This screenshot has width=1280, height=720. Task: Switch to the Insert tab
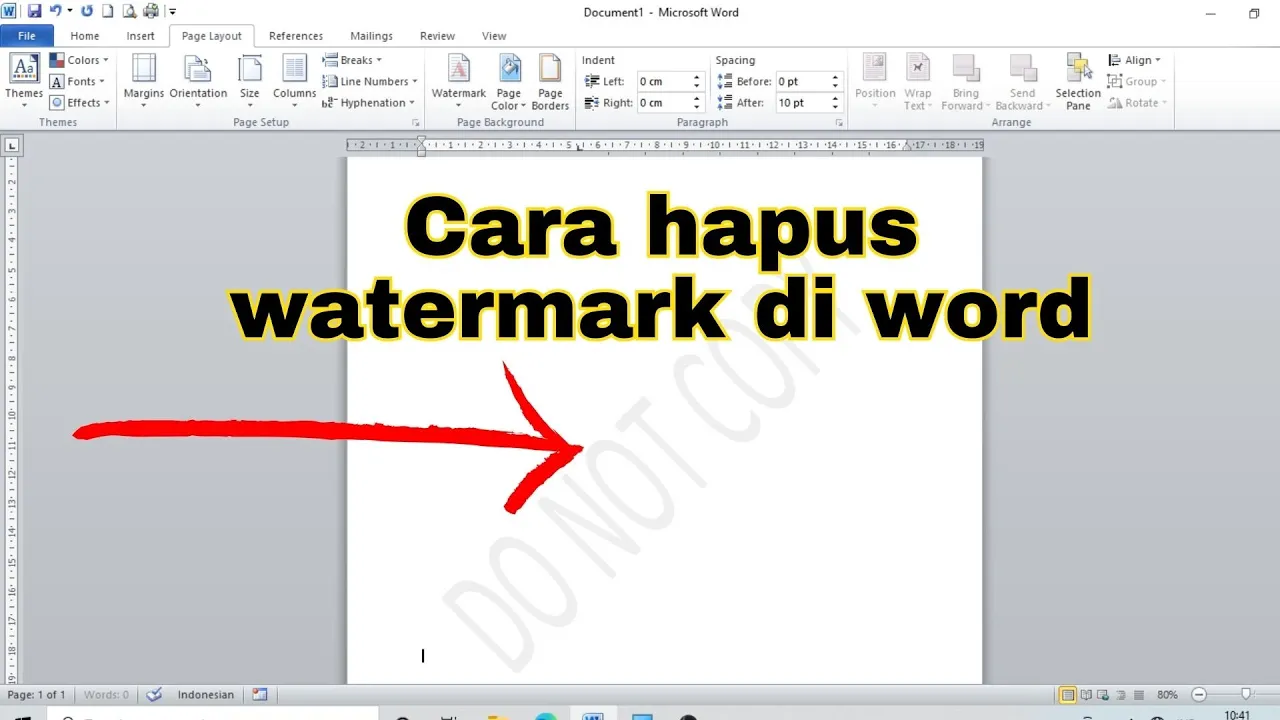click(140, 36)
